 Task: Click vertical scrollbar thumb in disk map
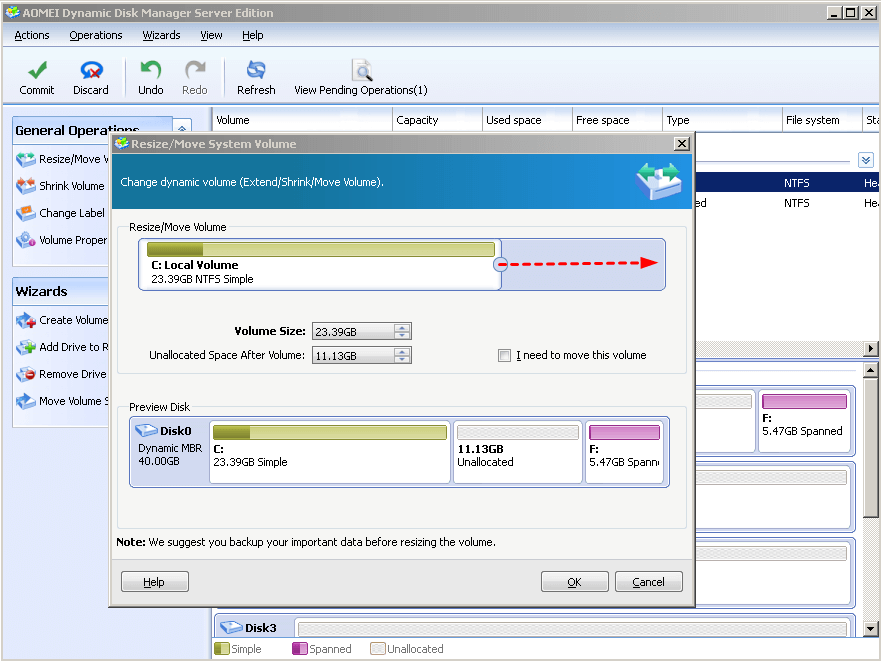tap(870, 448)
